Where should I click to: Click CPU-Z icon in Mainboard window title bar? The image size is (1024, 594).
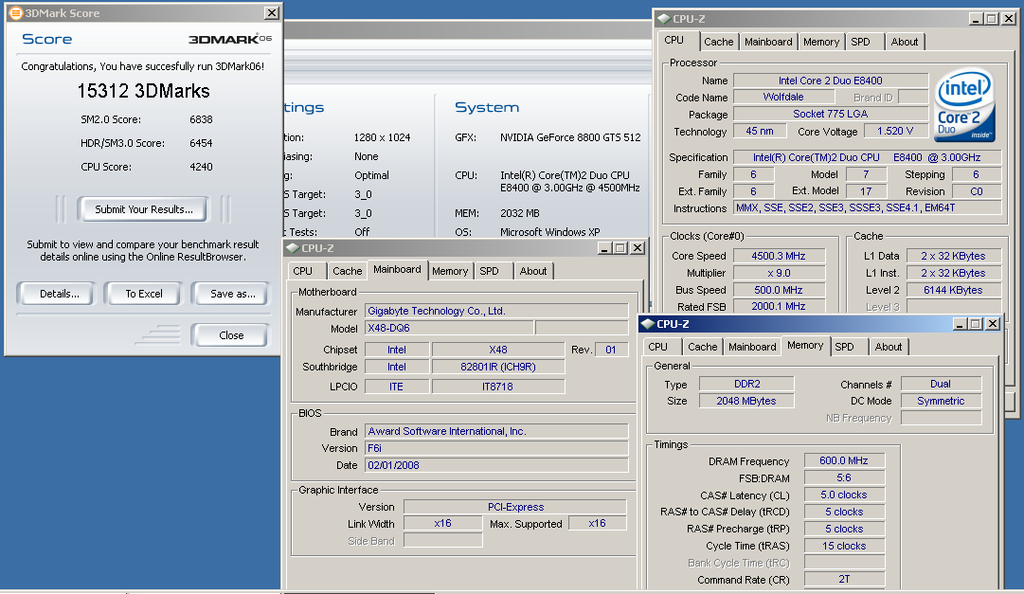(291, 248)
